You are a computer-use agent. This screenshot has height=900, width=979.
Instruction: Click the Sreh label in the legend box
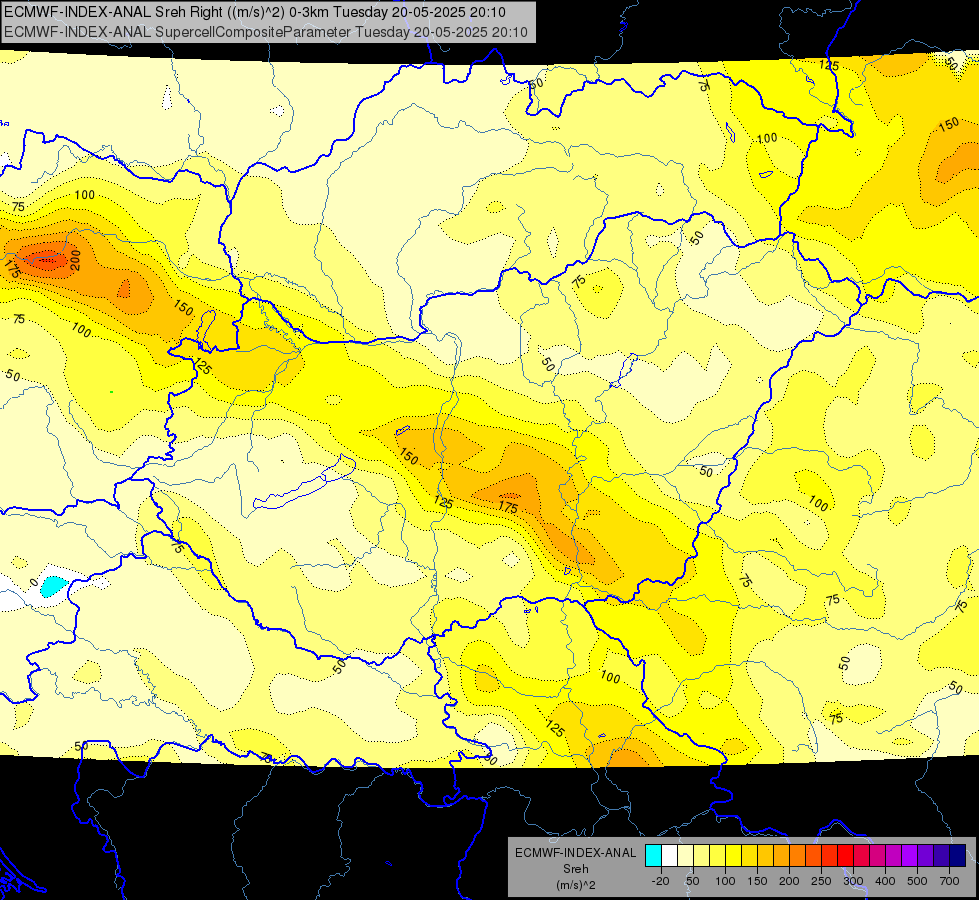575,869
